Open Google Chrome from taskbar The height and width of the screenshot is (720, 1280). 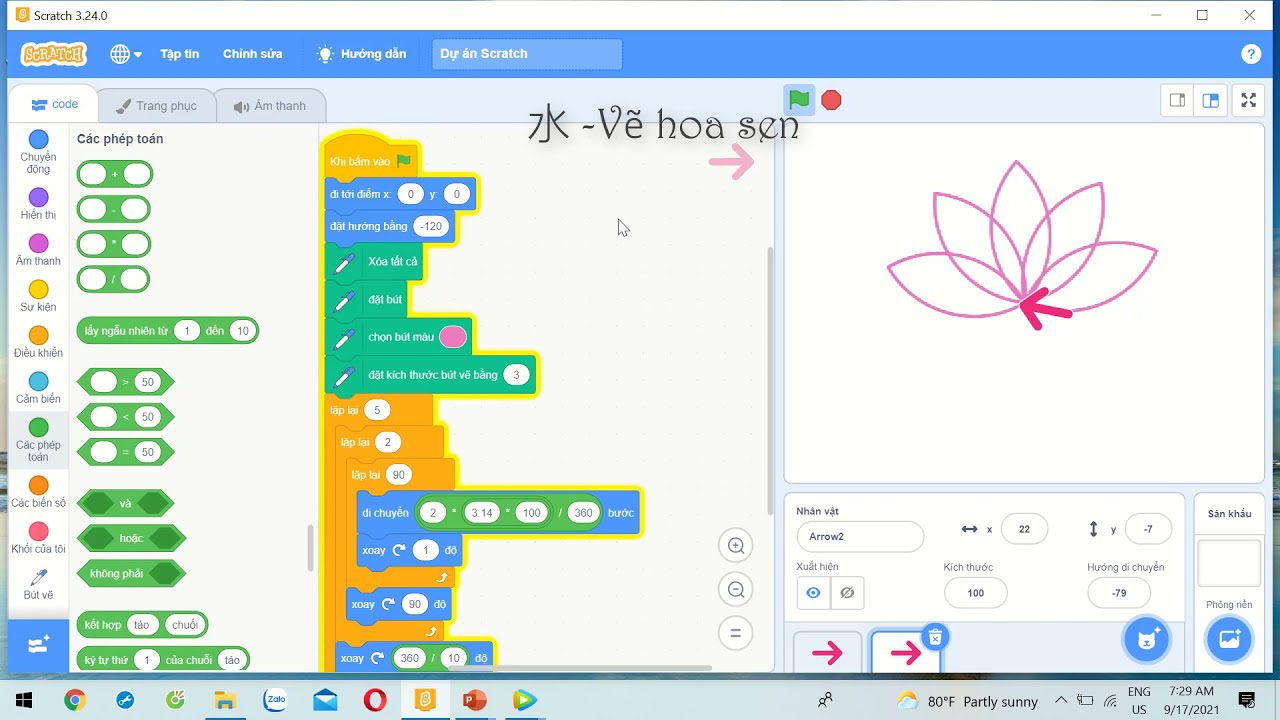click(75, 700)
